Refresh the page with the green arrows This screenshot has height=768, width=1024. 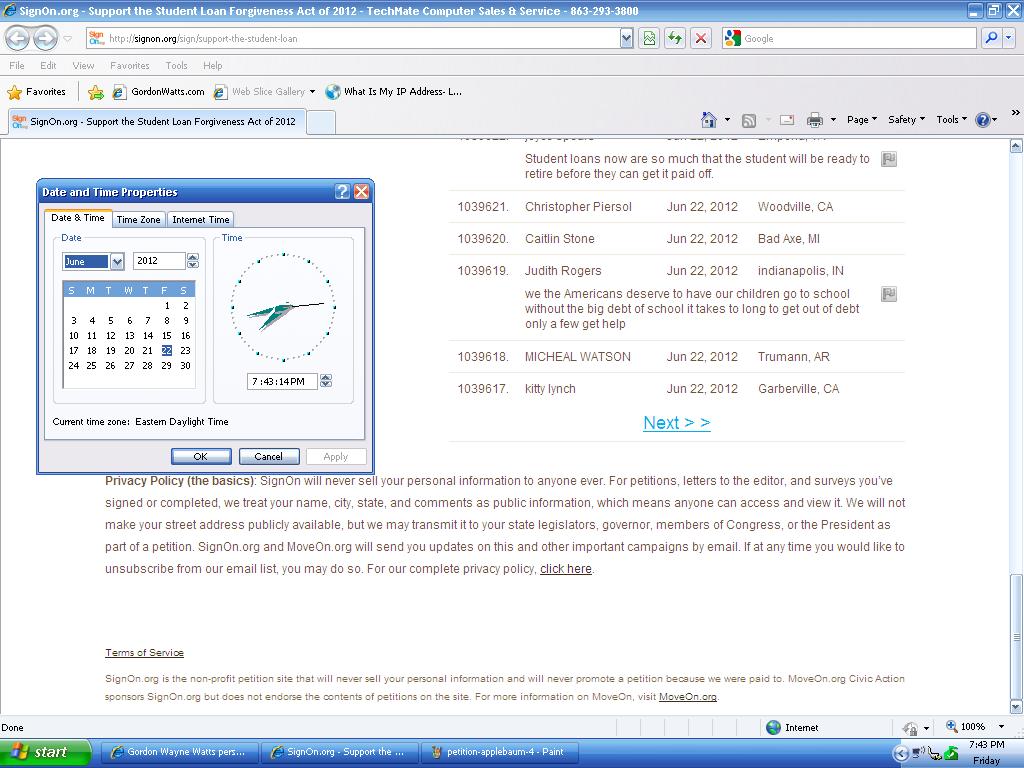pyautogui.click(x=675, y=39)
